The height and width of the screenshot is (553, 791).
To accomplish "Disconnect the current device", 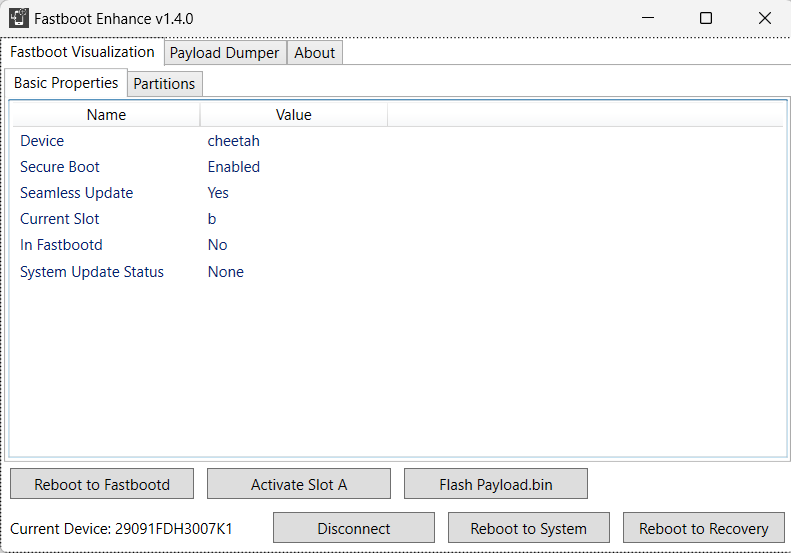I will (x=353, y=528).
